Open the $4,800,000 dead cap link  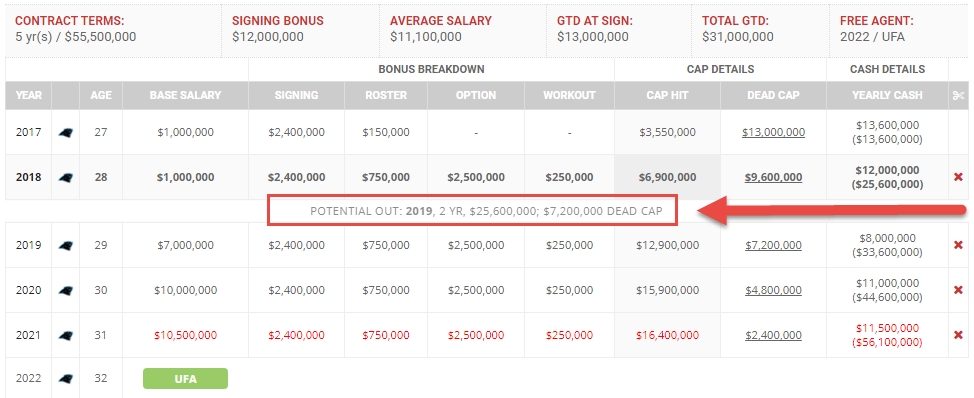[x=773, y=290]
